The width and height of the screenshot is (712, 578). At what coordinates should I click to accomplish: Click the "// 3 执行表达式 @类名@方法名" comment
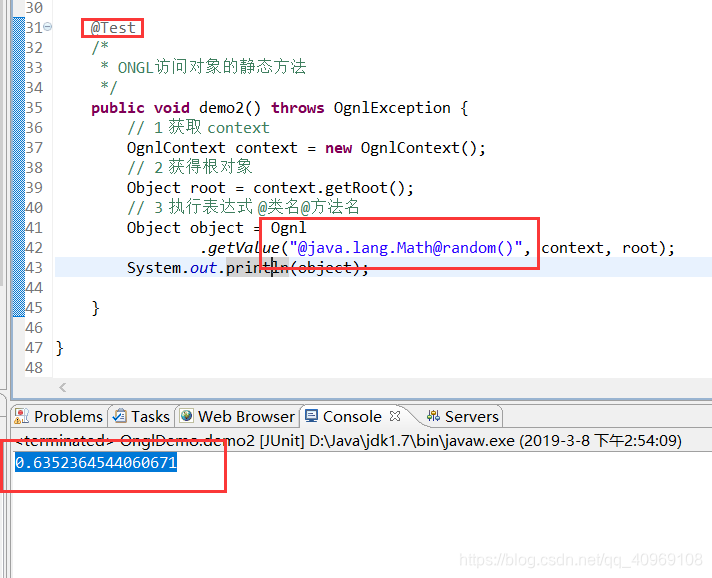point(243,207)
